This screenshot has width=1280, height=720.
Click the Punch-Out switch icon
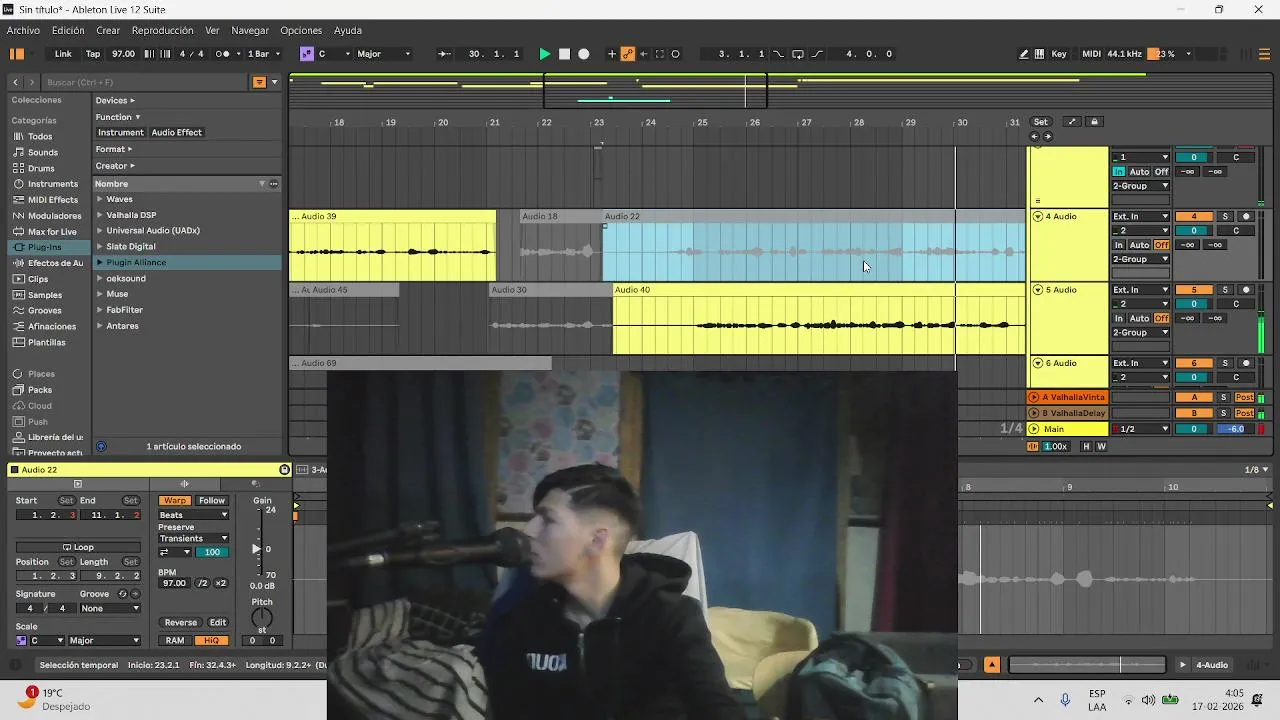[817, 54]
